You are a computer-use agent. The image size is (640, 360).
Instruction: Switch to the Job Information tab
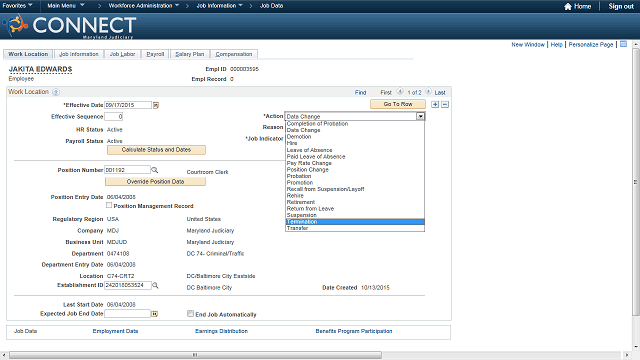point(79,54)
